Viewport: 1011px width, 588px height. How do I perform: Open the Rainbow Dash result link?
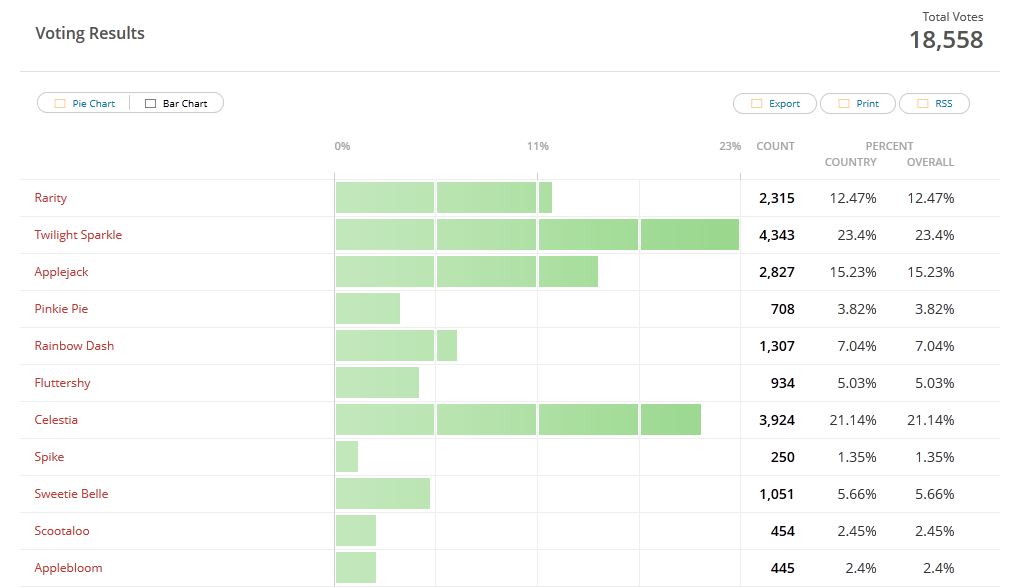click(x=74, y=346)
